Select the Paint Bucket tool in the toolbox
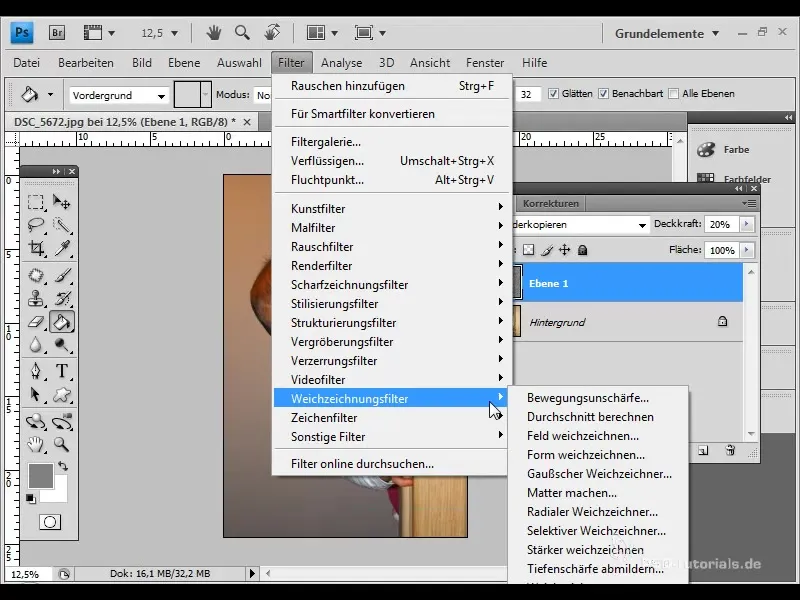This screenshot has height=600, width=800. click(62, 322)
